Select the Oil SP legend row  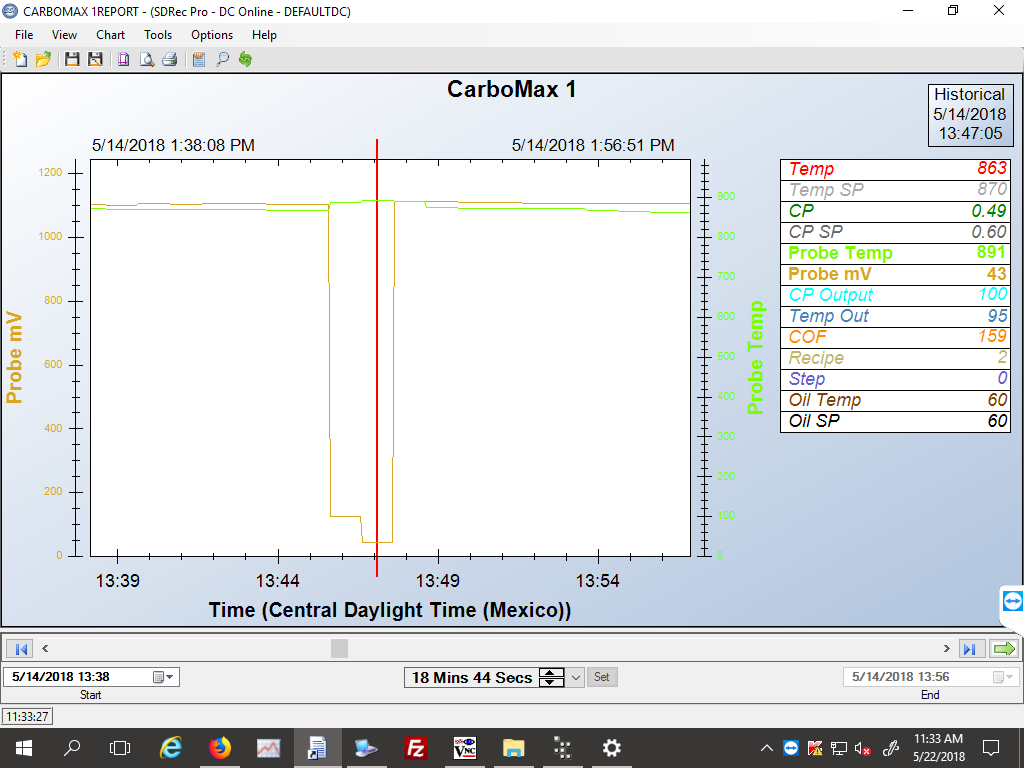(895, 421)
